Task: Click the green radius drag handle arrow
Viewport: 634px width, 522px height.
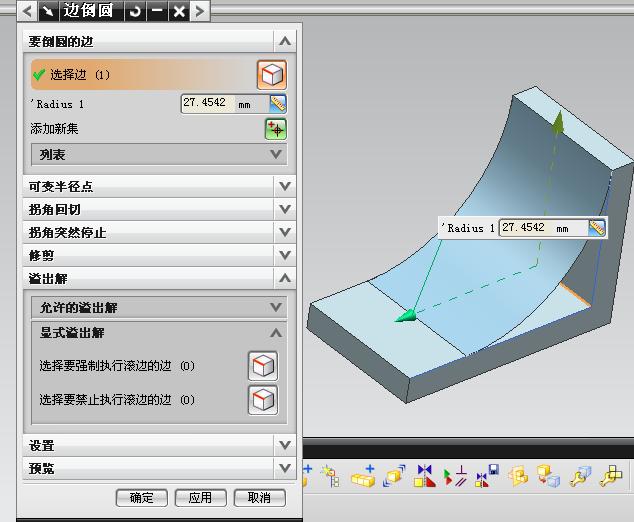Action: click(x=406, y=316)
